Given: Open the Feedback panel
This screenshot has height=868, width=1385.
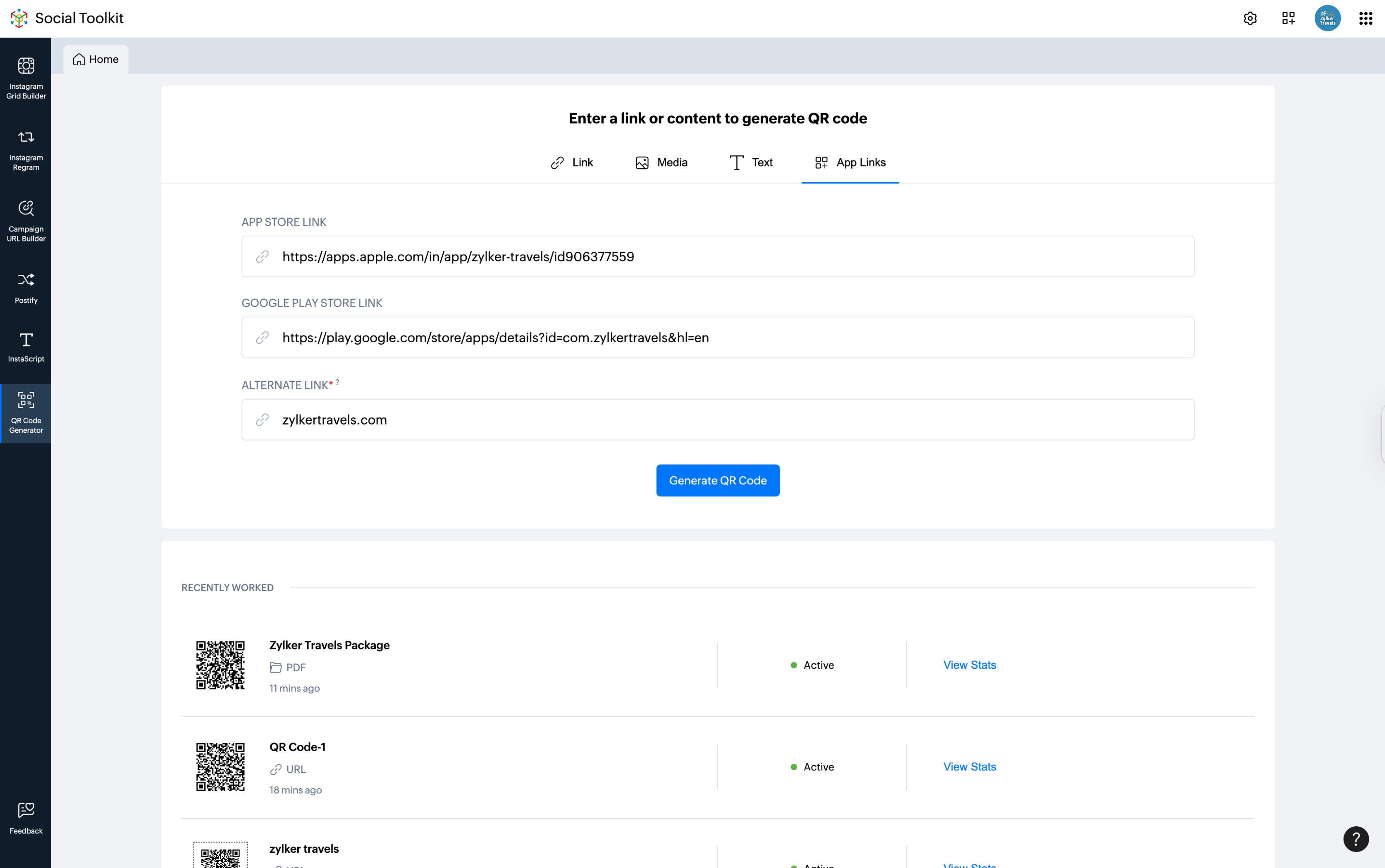Looking at the screenshot, I should pos(26,818).
